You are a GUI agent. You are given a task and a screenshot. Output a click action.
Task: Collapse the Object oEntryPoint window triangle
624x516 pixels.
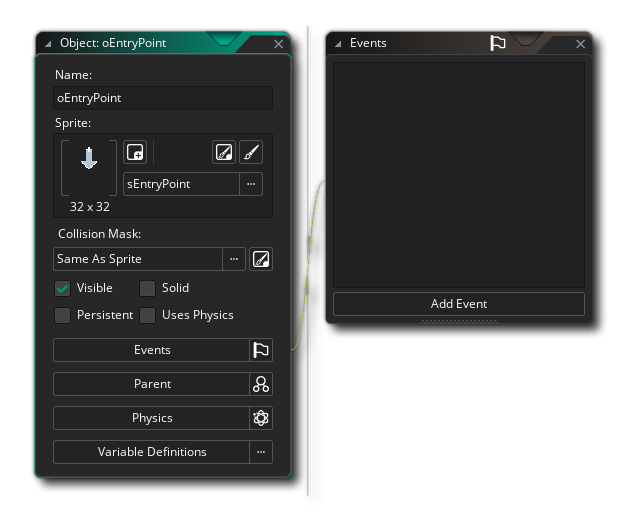pyautogui.click(x=48, y=44)
